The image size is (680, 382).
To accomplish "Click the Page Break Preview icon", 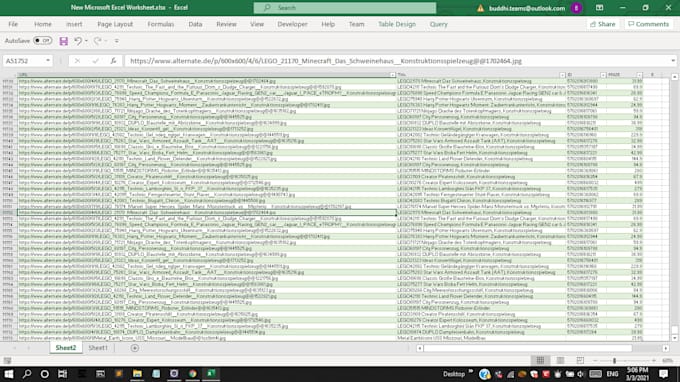I will point(580,360).
